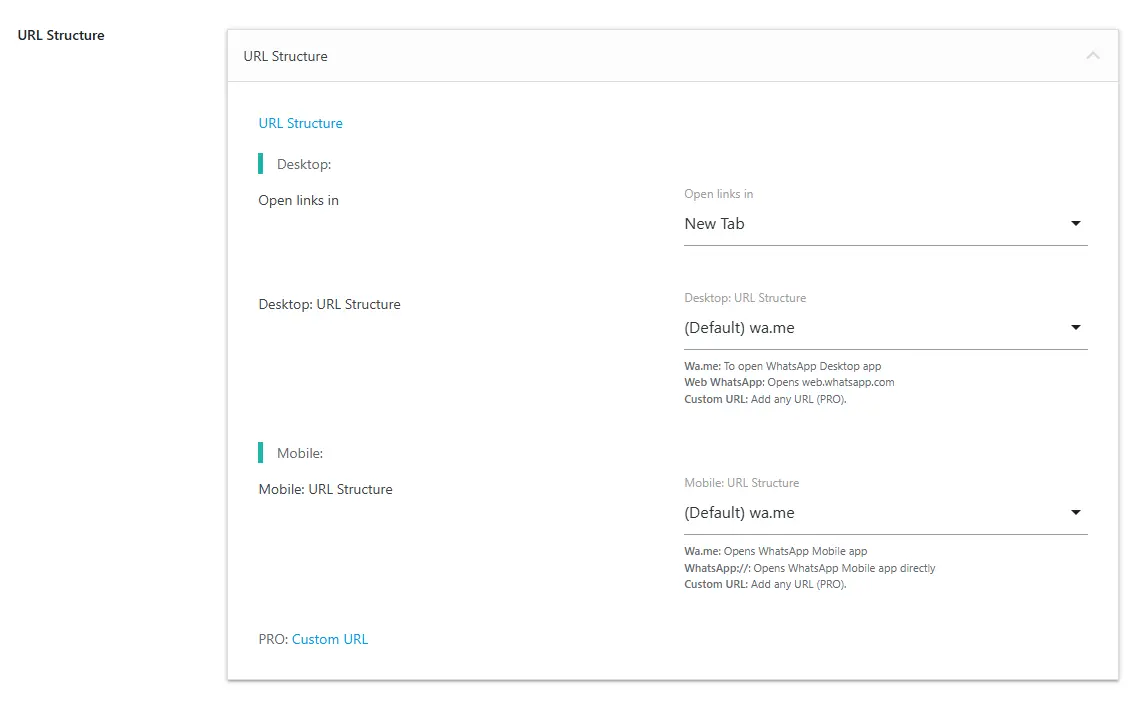Click the 'Open links in' left-side label

click(x=298, y=200)
